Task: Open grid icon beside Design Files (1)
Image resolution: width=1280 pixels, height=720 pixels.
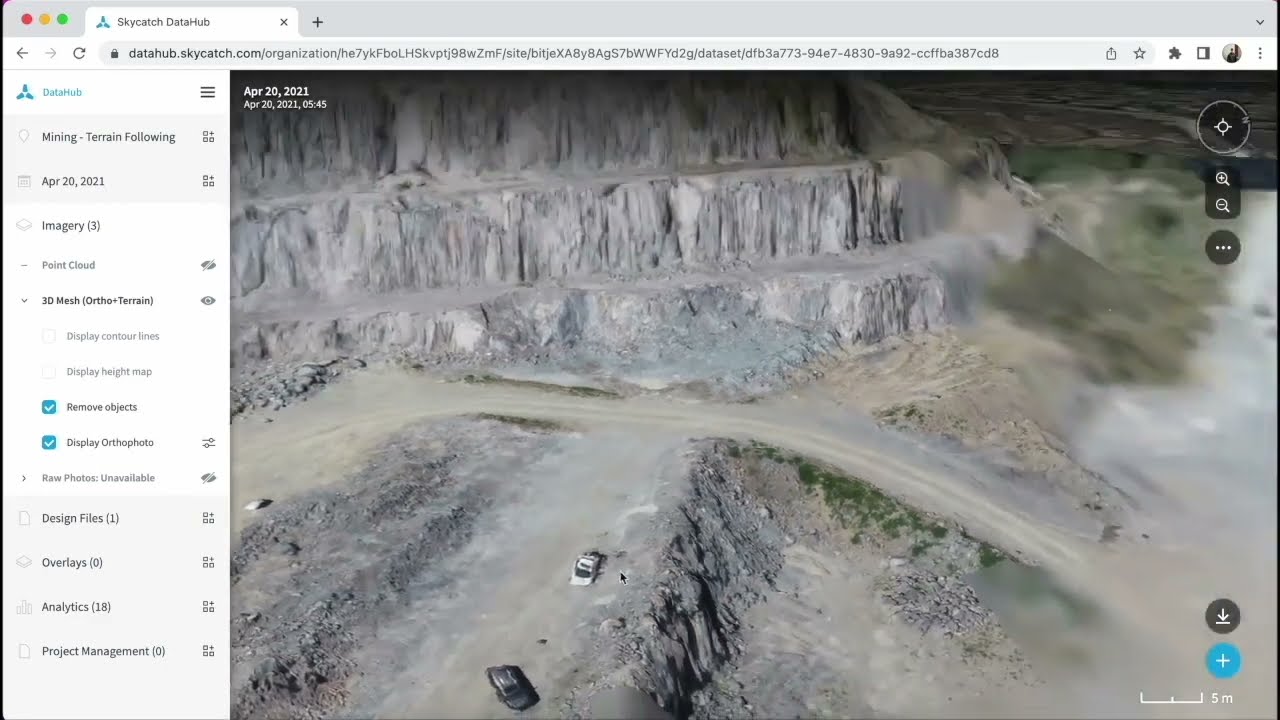Action: [208, 518]
